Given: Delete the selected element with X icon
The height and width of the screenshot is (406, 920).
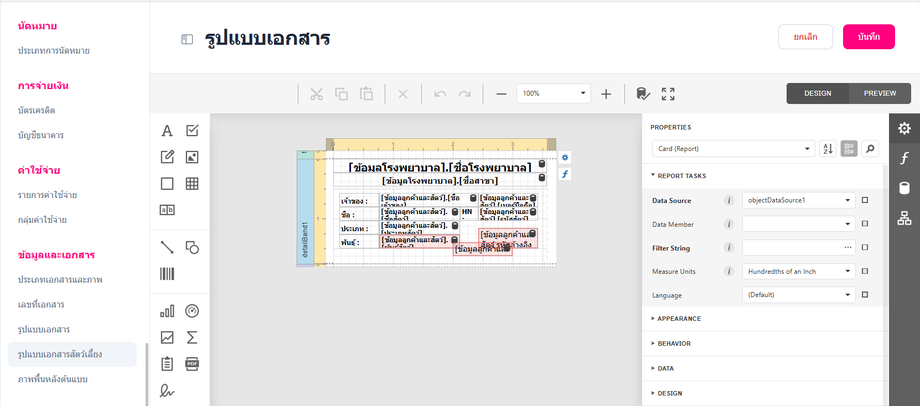Looking at the screenshot, I should tap(403, 94).
